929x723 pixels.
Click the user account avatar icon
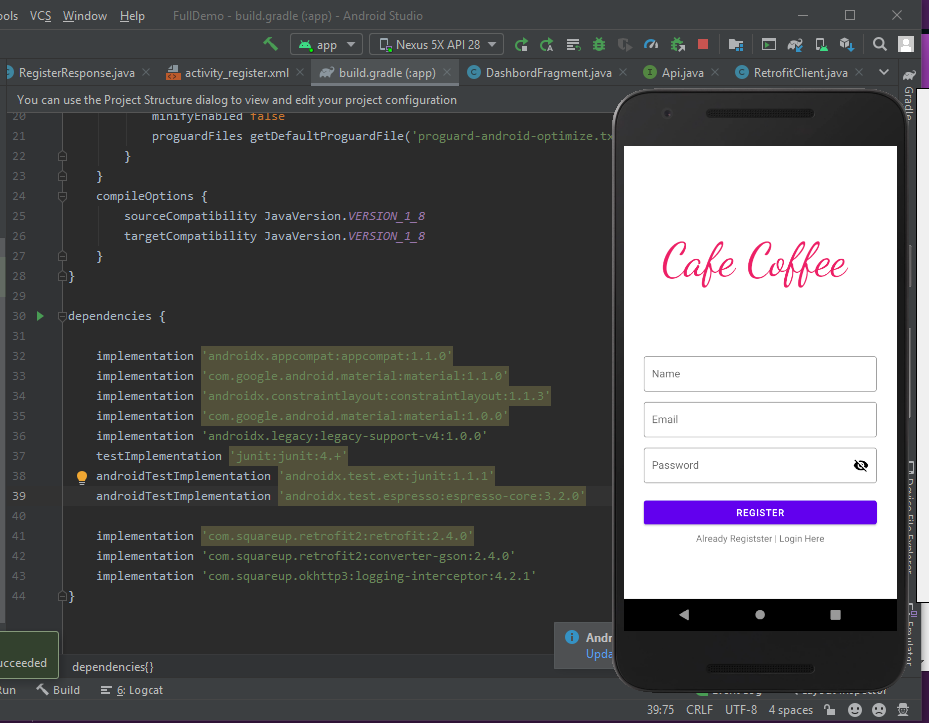[906, 44]
